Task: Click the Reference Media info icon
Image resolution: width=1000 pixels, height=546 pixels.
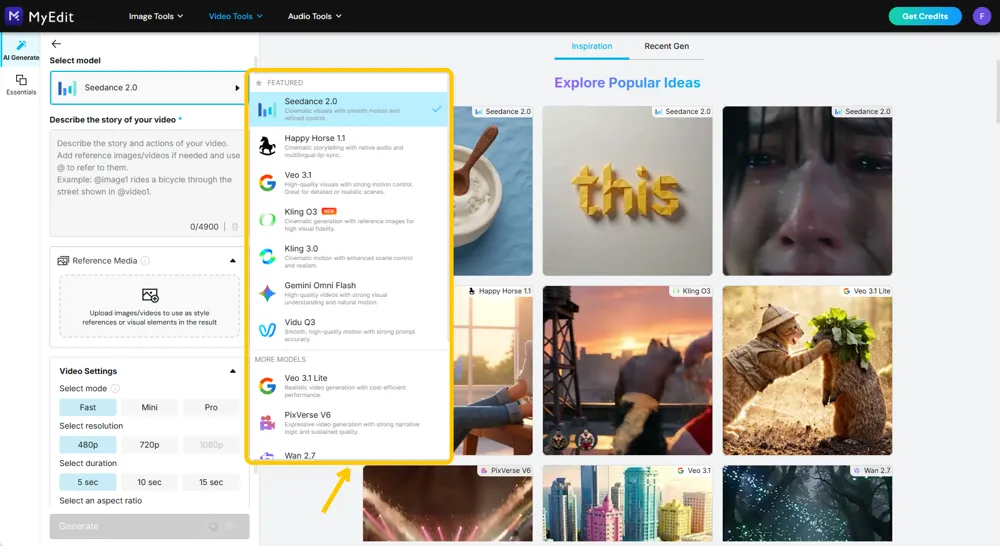Action: point(145,260)
